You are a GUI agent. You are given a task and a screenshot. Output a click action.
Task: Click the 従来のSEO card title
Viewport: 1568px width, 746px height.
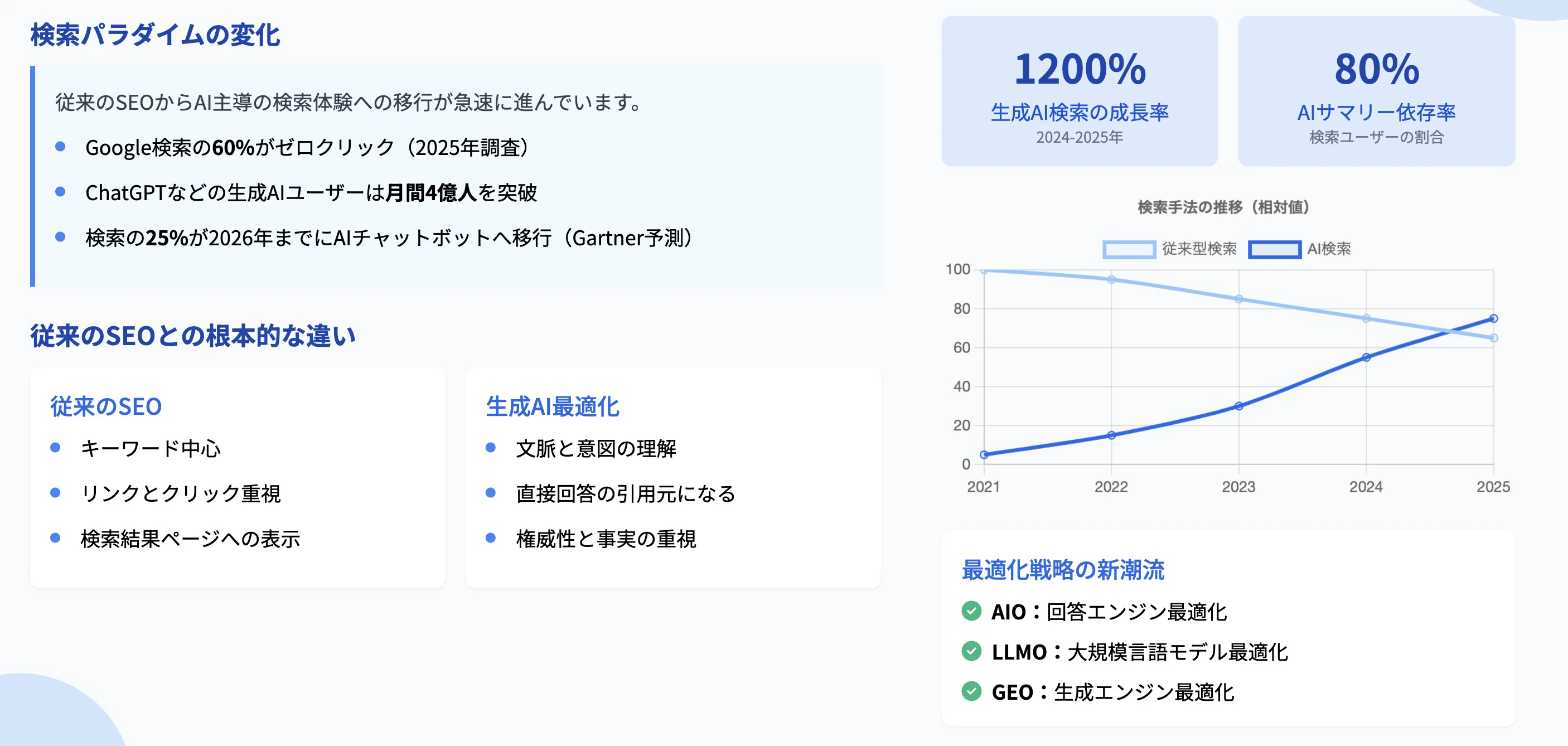pyautogui.click(x=106, y=406)
